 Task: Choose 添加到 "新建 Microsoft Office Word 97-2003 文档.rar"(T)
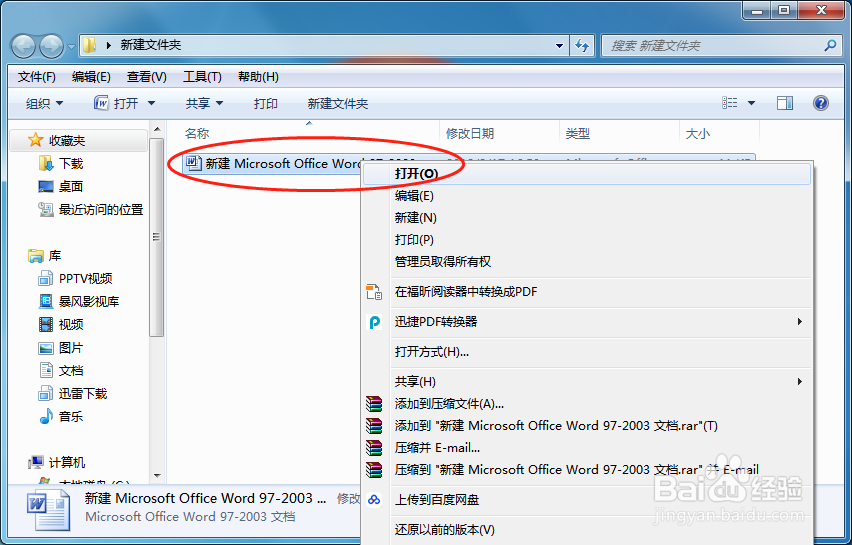point(587,425)
